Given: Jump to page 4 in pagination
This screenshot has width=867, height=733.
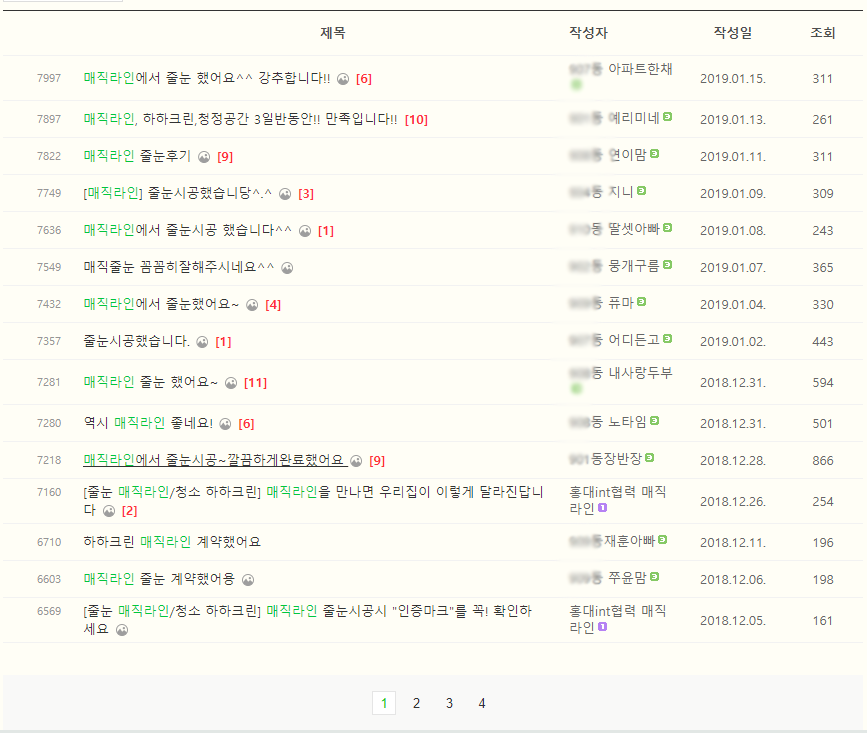Looking at the screenshot, I should point(481,703).
